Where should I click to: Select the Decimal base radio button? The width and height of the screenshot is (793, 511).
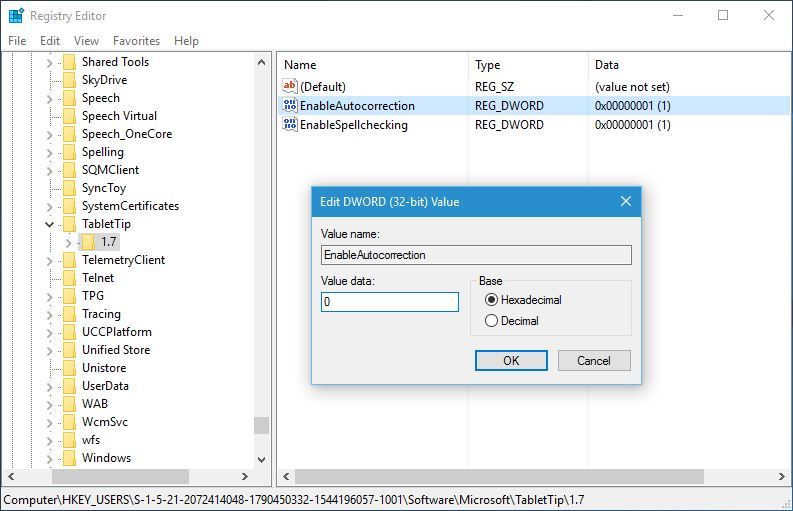(491, 321)
